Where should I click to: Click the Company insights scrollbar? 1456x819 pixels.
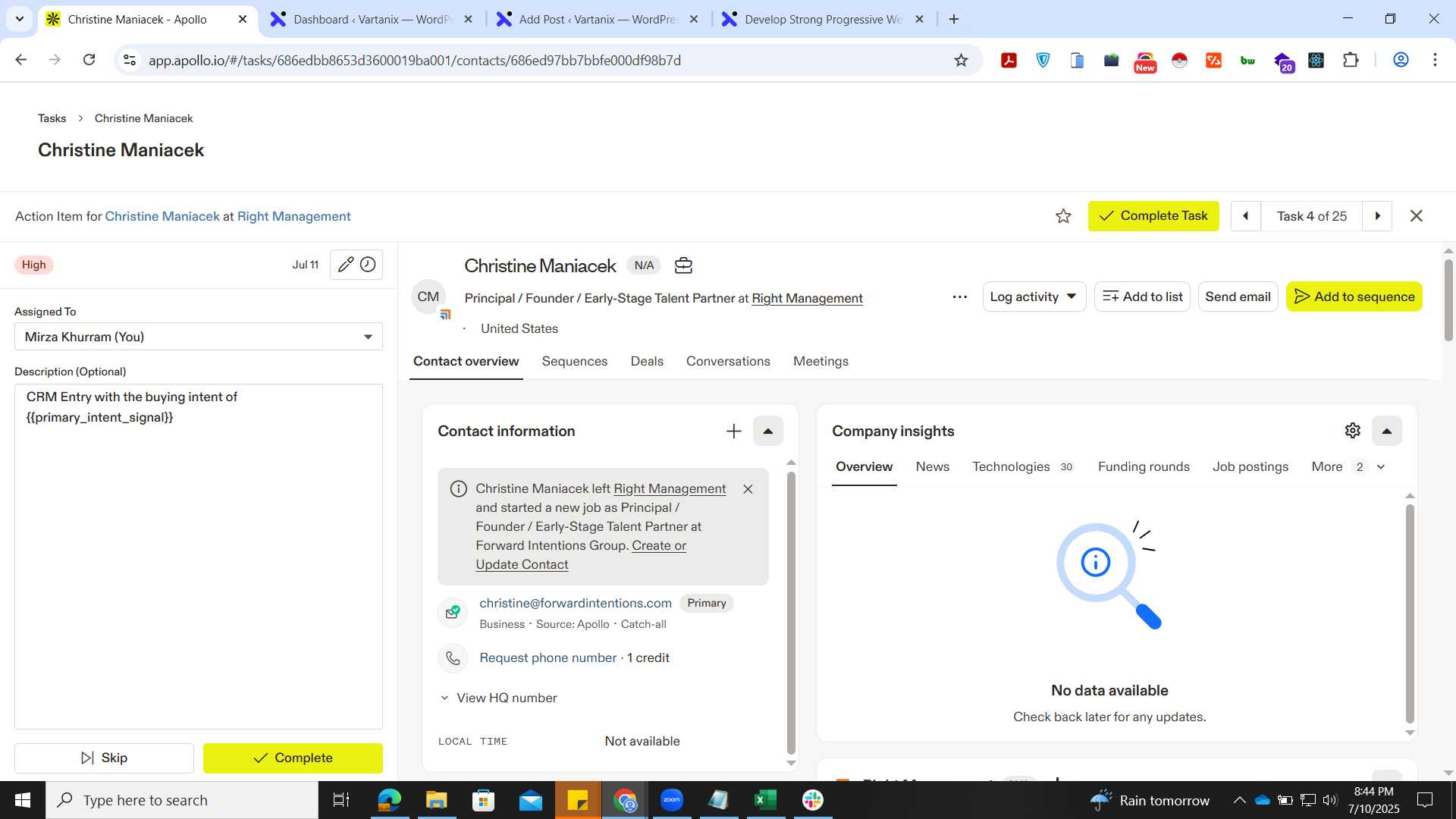pyautogui.click(x=1410, y=614)
